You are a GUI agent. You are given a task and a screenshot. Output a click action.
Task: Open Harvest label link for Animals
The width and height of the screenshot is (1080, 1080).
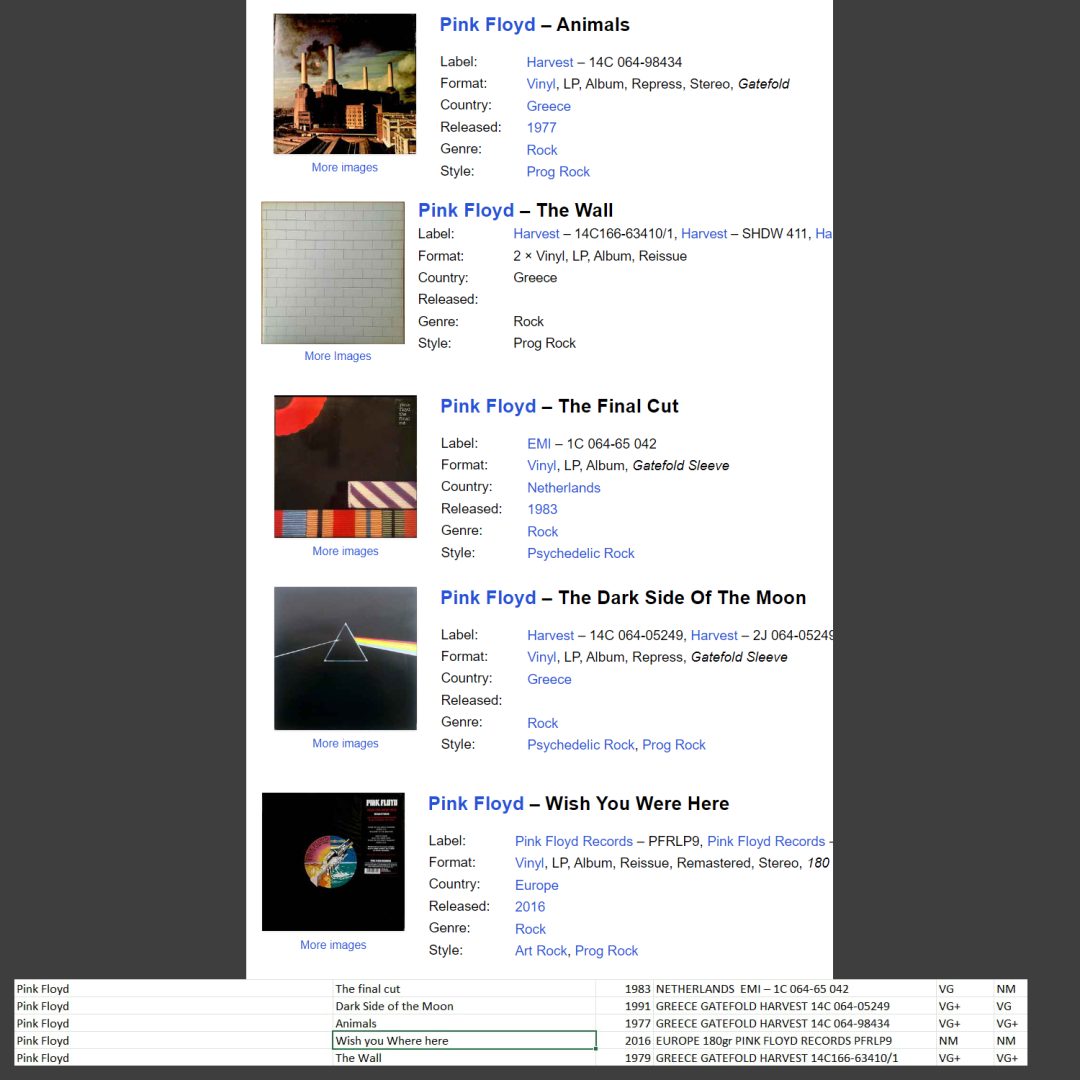pyautogui.click(x=550, y=62)
